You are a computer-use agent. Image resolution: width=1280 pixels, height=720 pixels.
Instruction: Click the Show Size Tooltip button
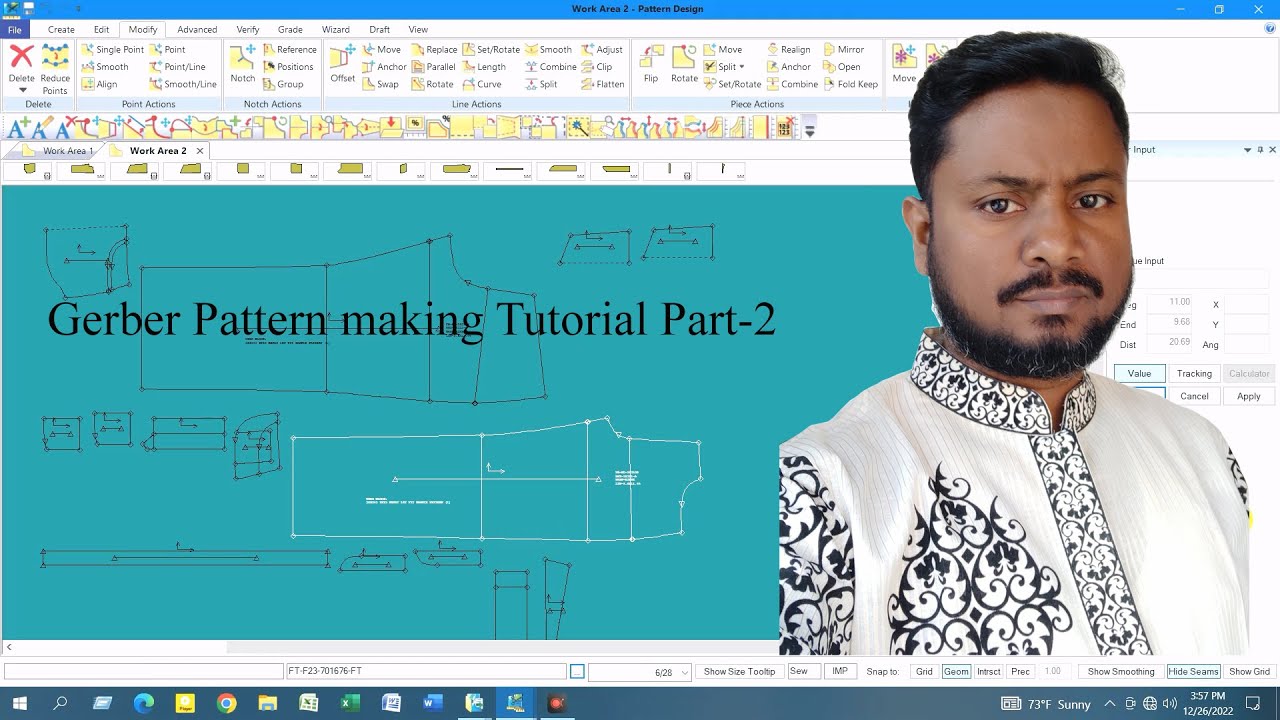(739, 672)
